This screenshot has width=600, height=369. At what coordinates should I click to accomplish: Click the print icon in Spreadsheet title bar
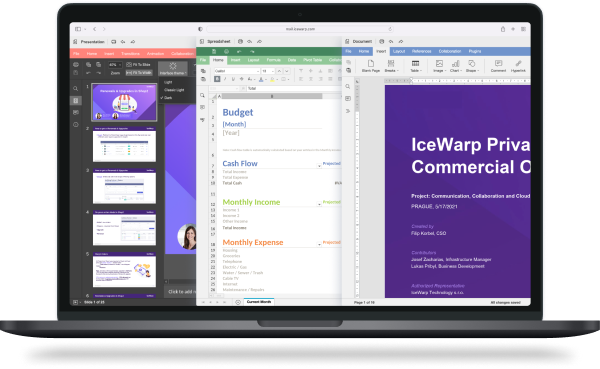pos(240,41)
